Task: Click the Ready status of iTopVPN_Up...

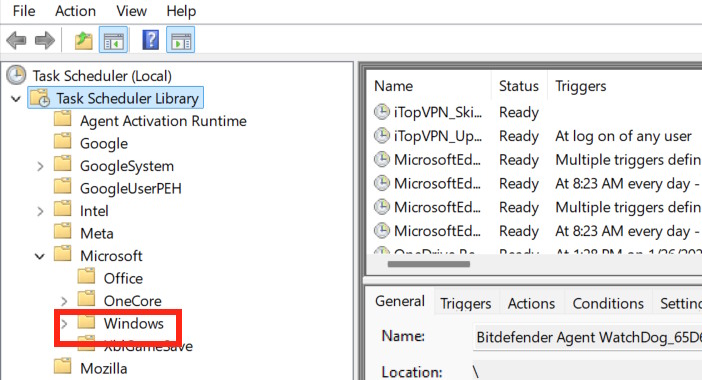Action: coord(519,136)
